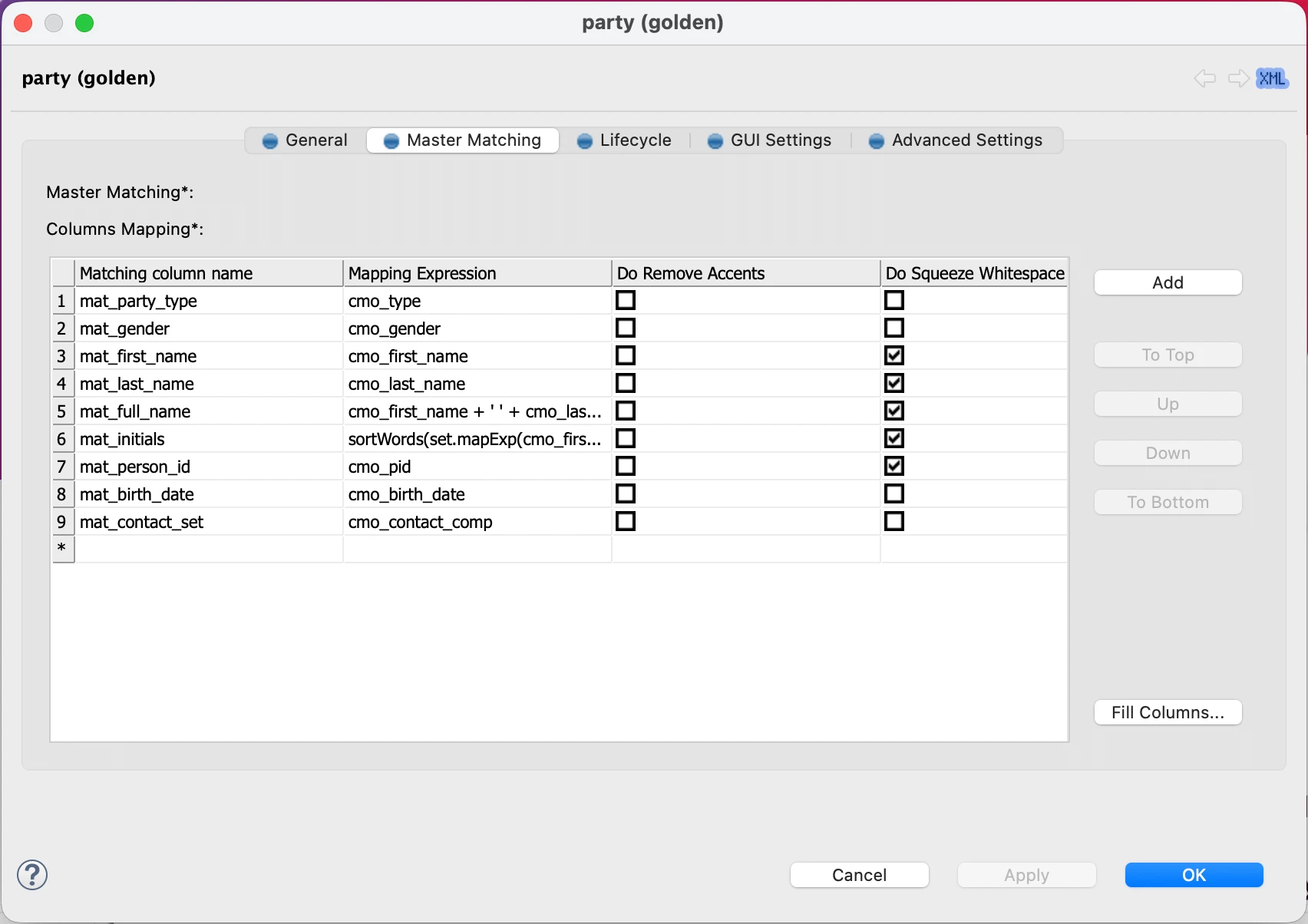This screenshot has width=1308, height=924.
Task: Enable Do Remove Accents for mat_contact_set
Action: pos(626,521)
